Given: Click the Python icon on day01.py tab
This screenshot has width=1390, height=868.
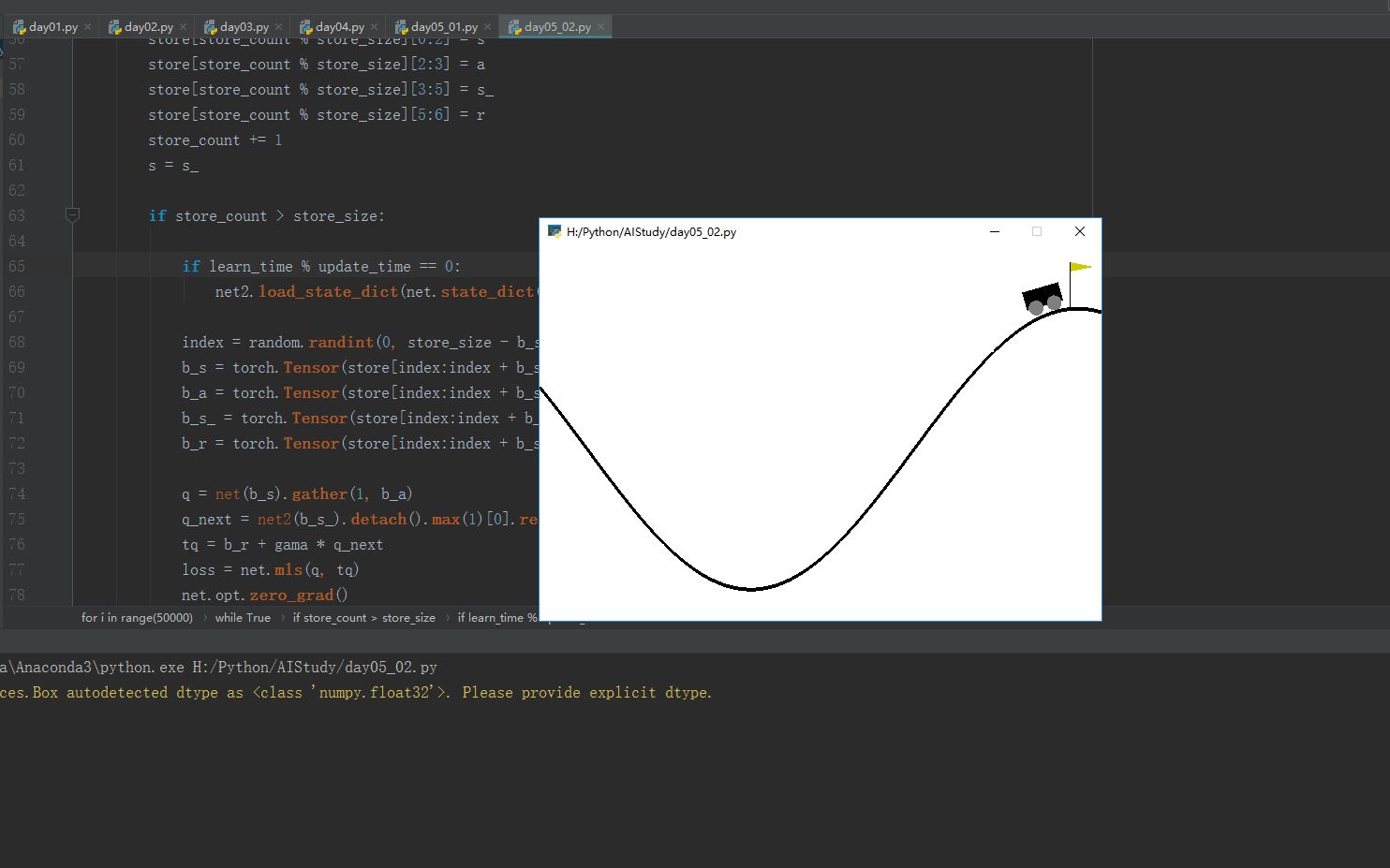Looking at the screenshot, I should [19, 25].
